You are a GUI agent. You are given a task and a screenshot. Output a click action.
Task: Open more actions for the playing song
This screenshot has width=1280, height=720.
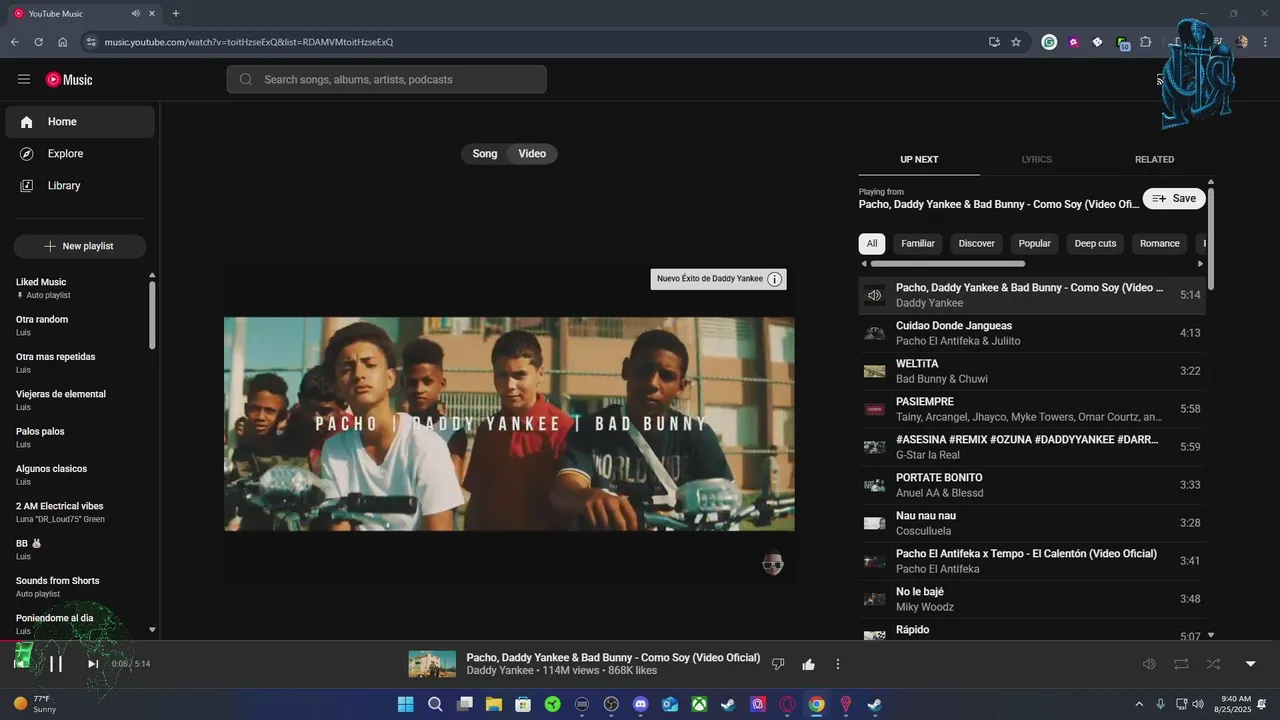coord(838,664)
